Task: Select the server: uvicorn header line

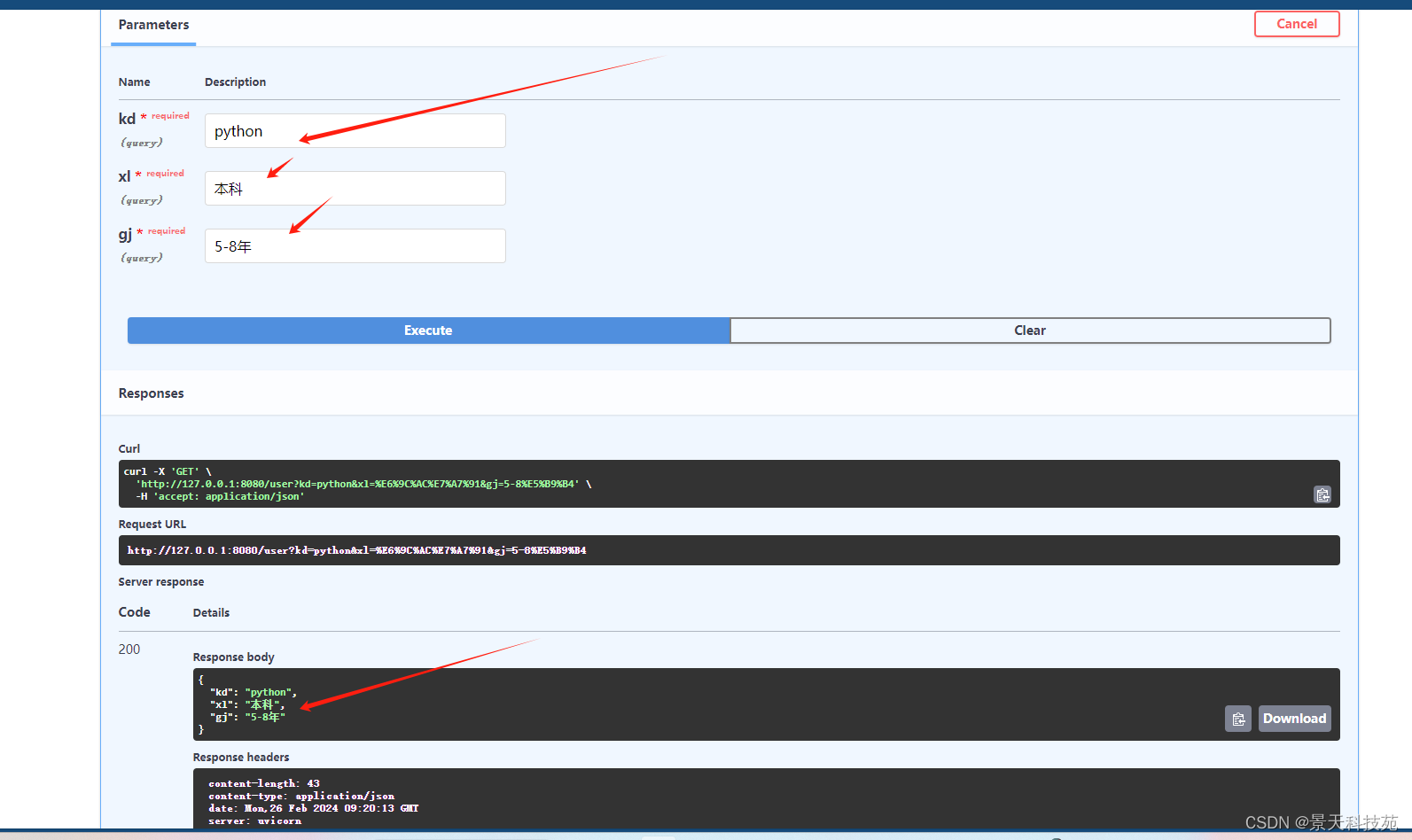Action: (x=254, y=821)
